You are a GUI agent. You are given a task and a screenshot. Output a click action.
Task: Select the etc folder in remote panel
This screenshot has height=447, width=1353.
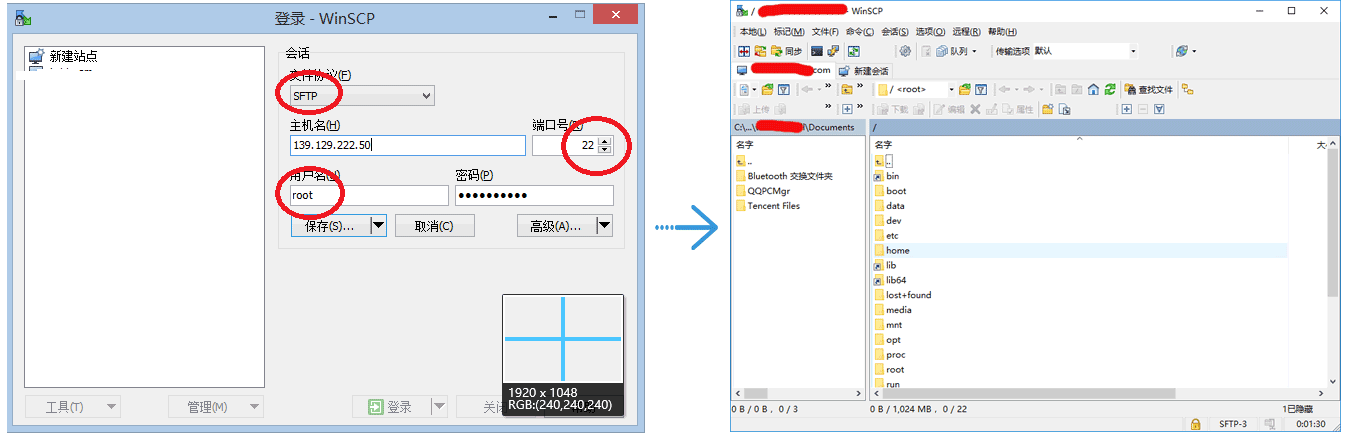click(892, 236)
